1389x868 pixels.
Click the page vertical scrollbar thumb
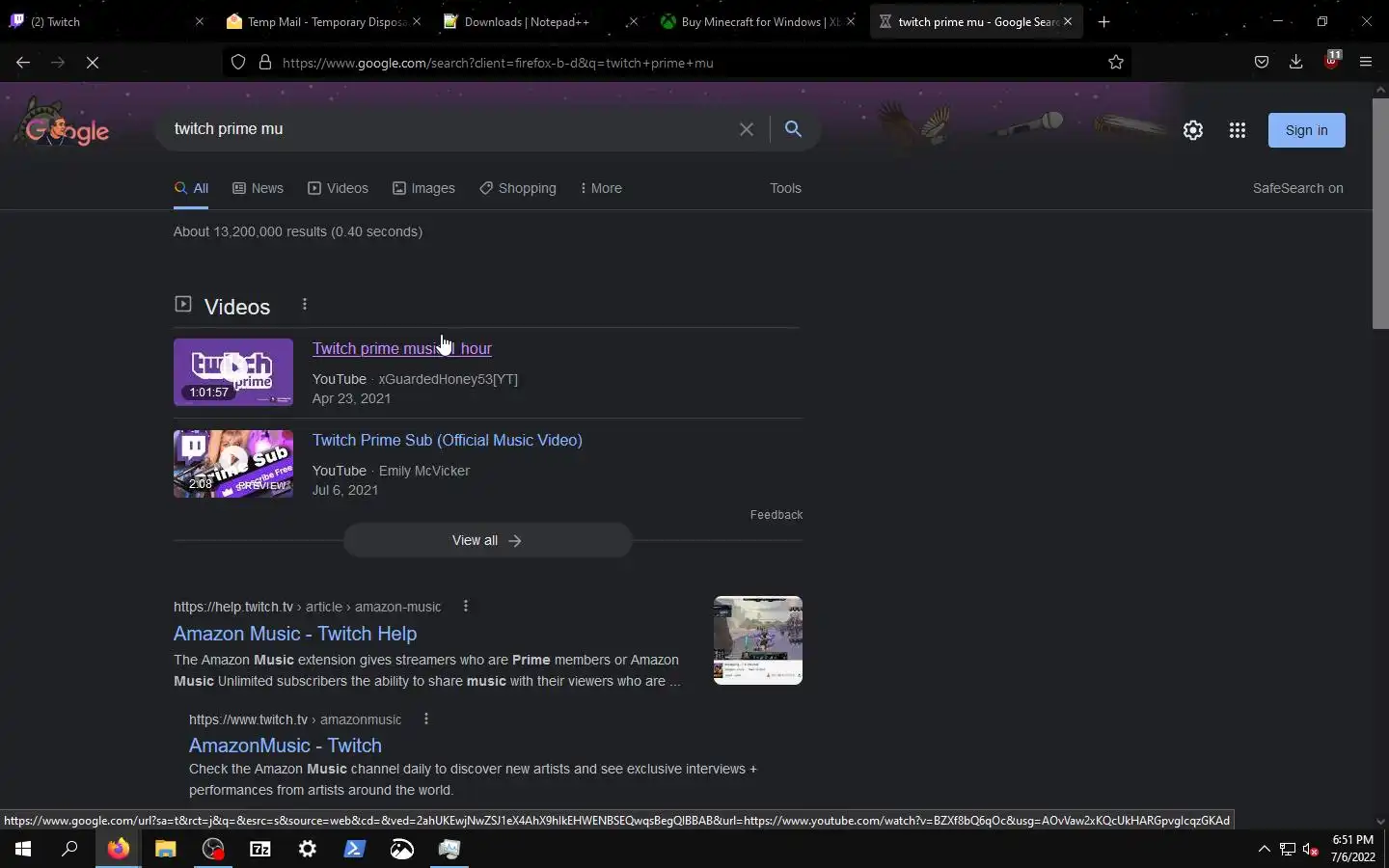[1380, 214]
